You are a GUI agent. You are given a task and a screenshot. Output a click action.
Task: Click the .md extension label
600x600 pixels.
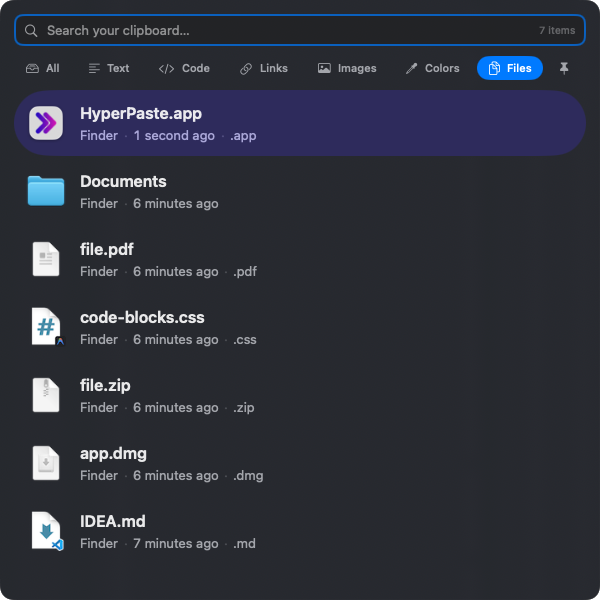tap(244, 543)
